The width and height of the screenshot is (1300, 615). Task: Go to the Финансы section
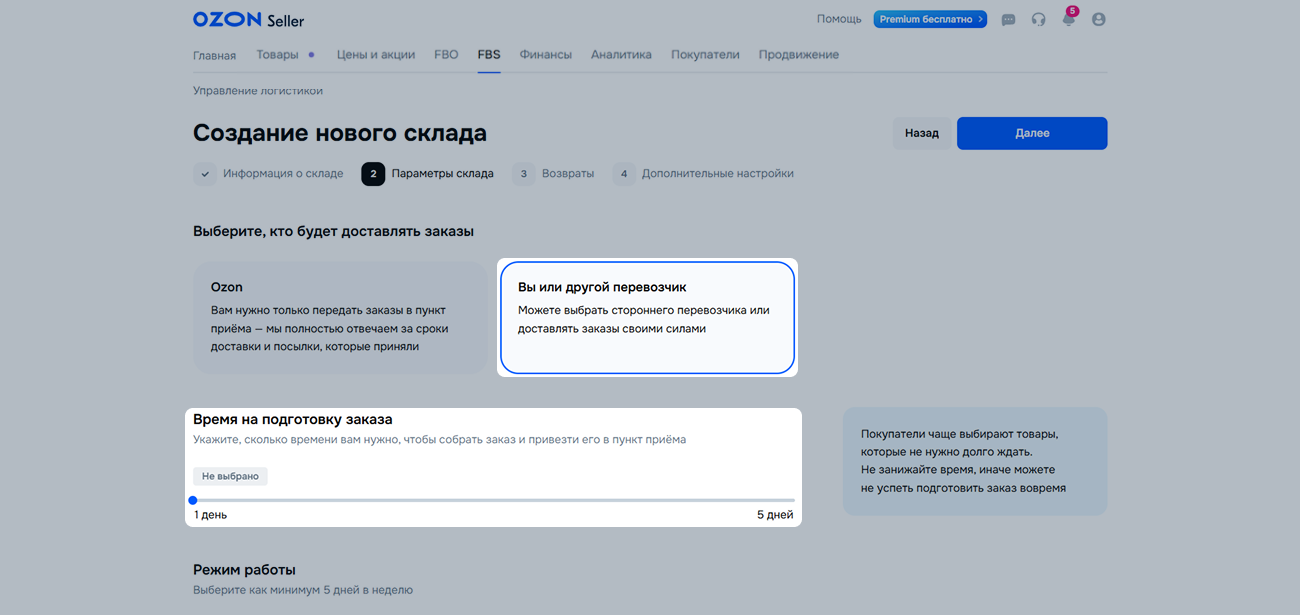click(x=545, y=55)
